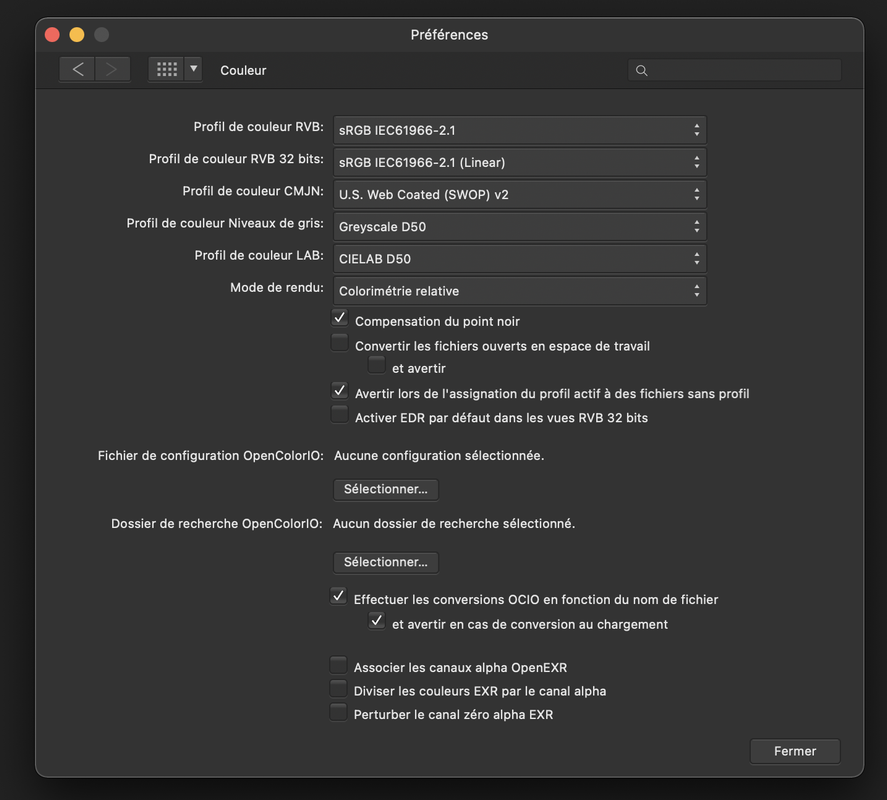Screen dimensions: 887x800
Task: Click Sélectionner for the OpenColorIO configuration file
Action: [x=386, y=489]
